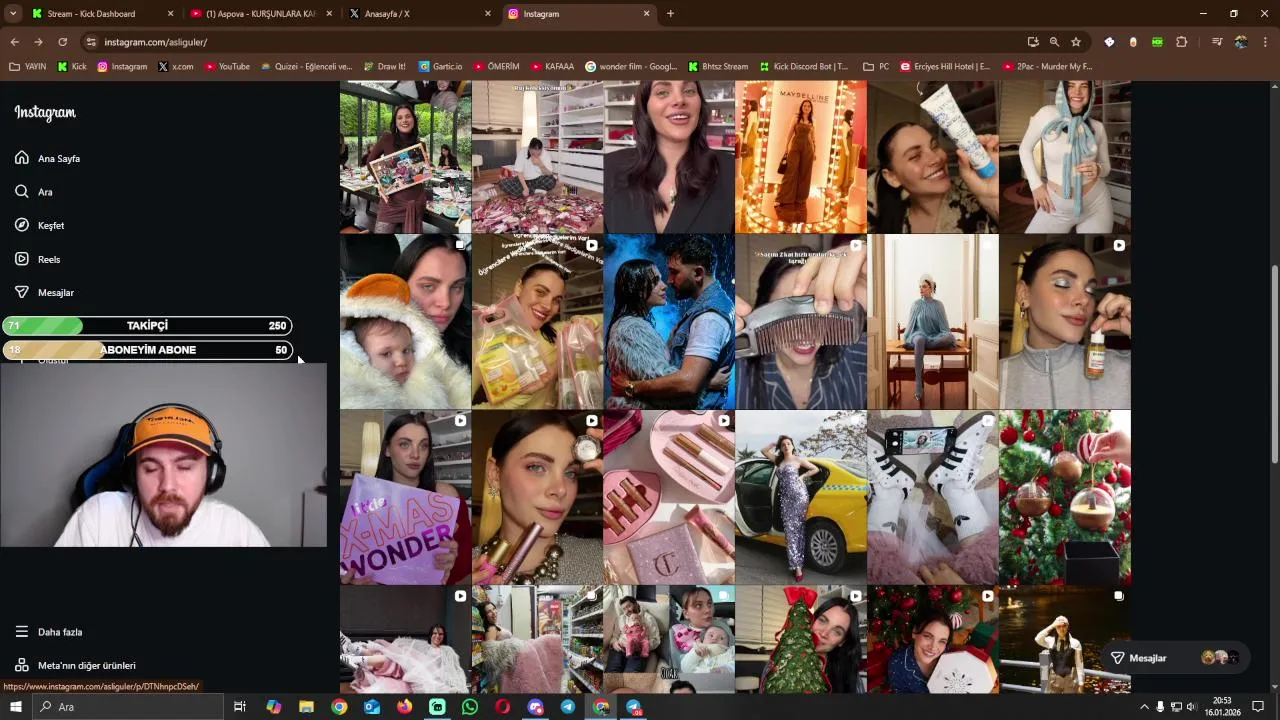Switch to Aspova YouTube tab
Viewport: 1280px width, 720px height.
pos(260,14)
